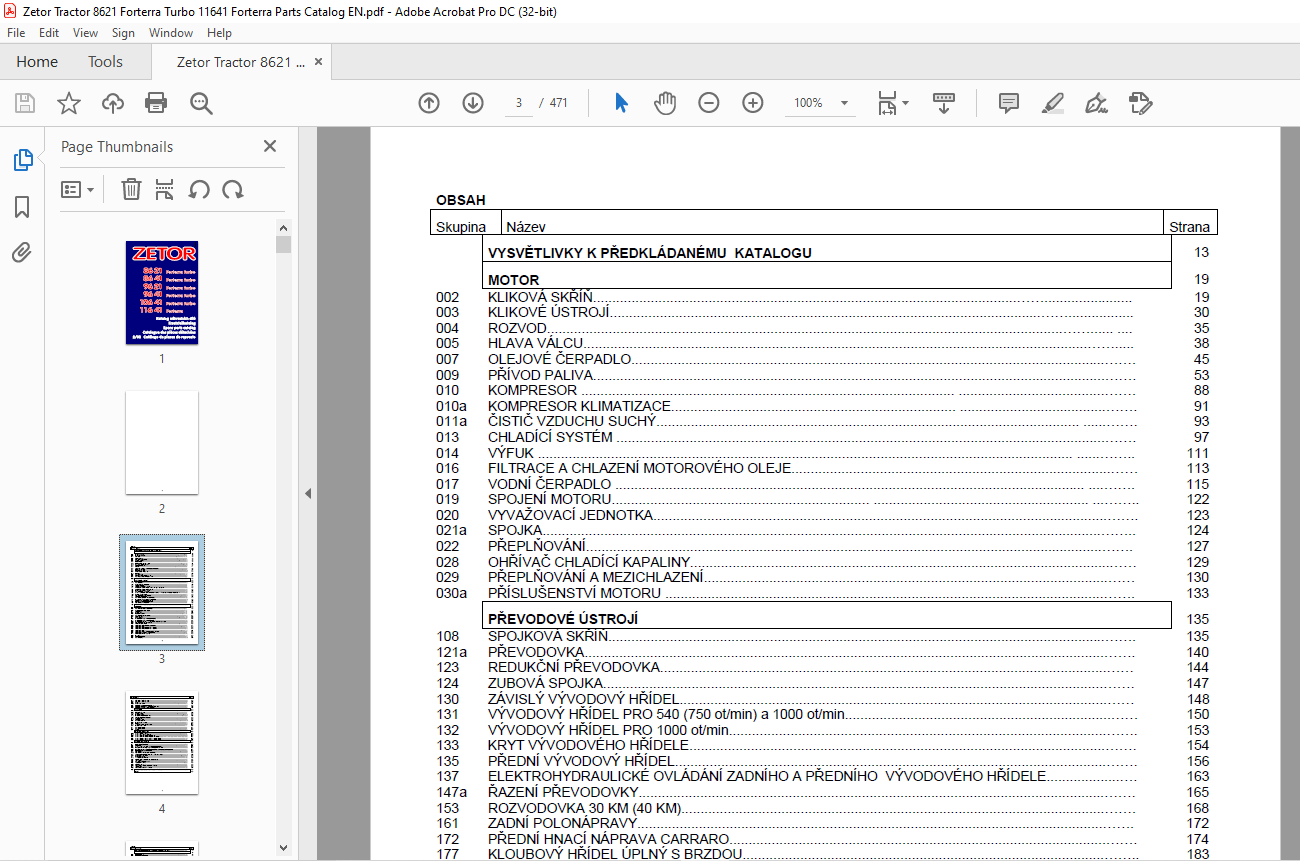Select the highlight text pen tool

coord(1052,103)
